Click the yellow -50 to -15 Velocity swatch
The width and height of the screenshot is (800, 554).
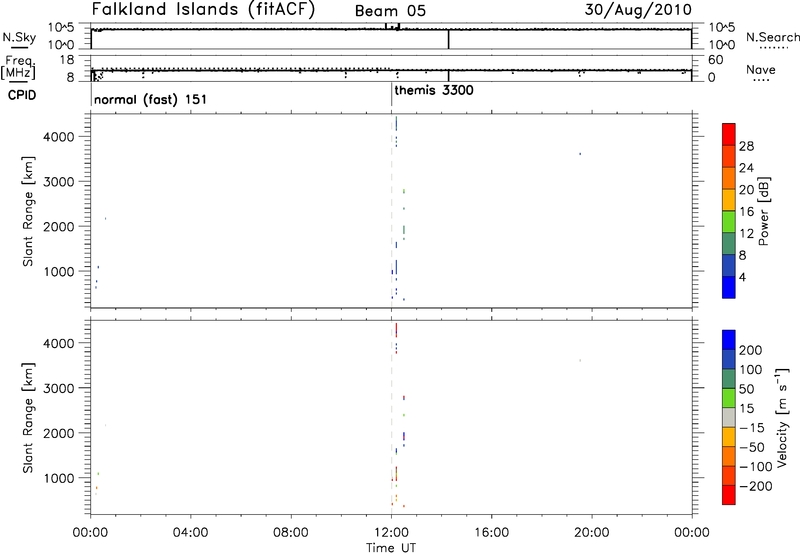click(x=729, y=437)
